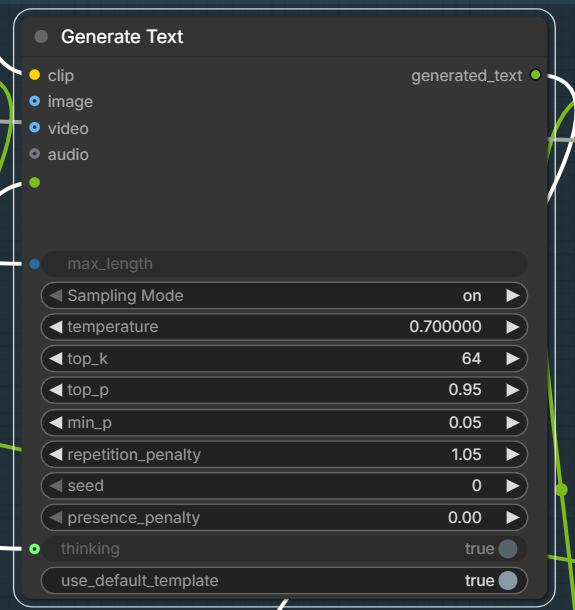Click the top_p value 0.95
This screenshot has width=575, height=610.
click(x=465, y=390)
